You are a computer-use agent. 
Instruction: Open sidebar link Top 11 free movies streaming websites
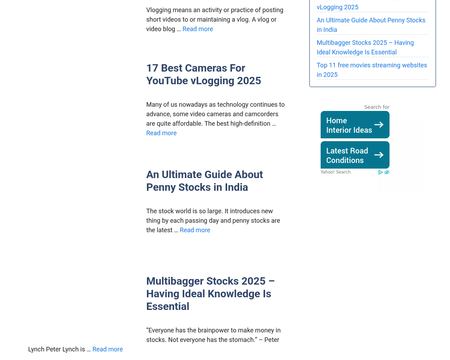pyautogui.click(x=372, y=70)
